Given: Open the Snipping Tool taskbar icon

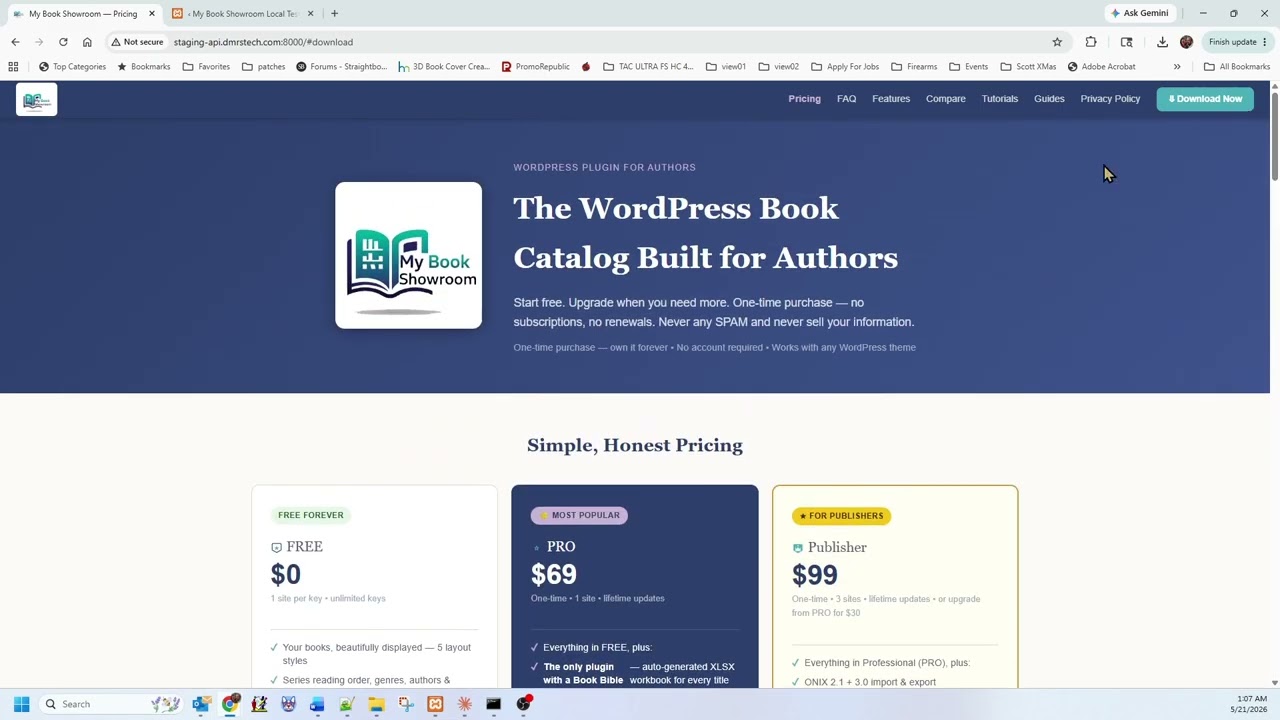Looking at the screenshot, I should point(406,704).
